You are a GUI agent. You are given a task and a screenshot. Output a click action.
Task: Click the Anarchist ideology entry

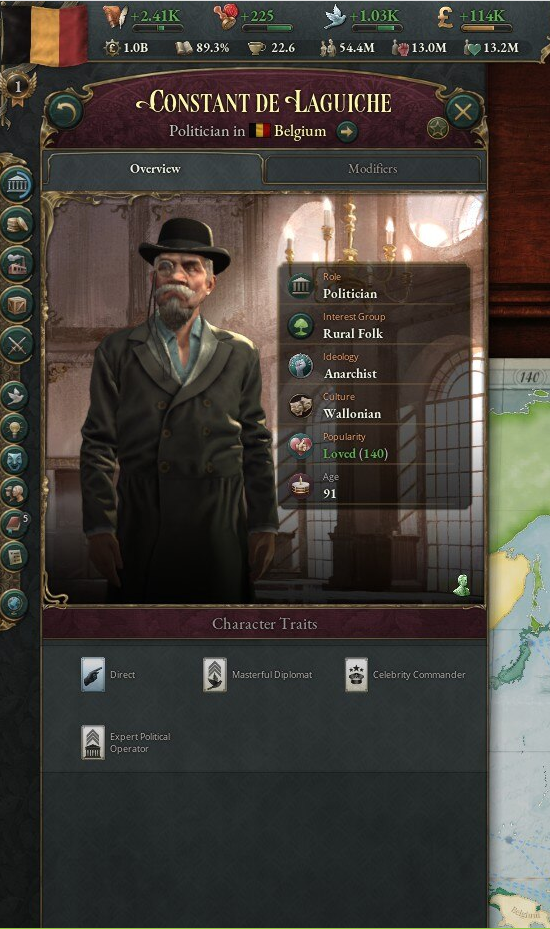click(375, 366)
